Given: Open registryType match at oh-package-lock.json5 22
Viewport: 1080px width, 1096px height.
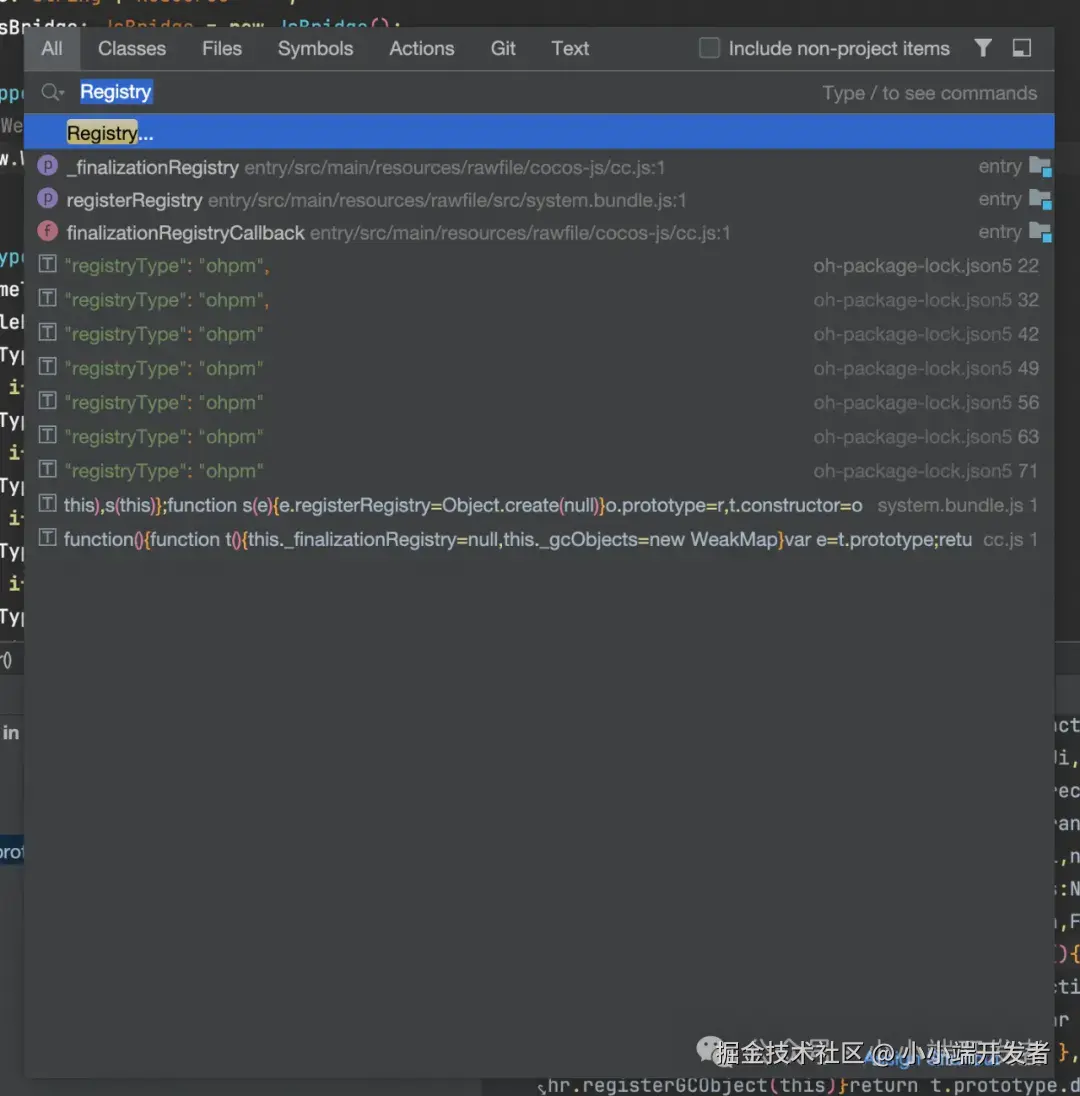Looking at the screenshot, I should [x=539, y=266].
